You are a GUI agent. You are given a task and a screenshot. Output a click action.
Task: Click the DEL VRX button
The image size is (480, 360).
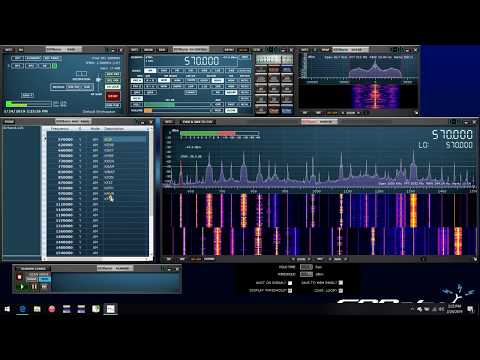[113, 81]
